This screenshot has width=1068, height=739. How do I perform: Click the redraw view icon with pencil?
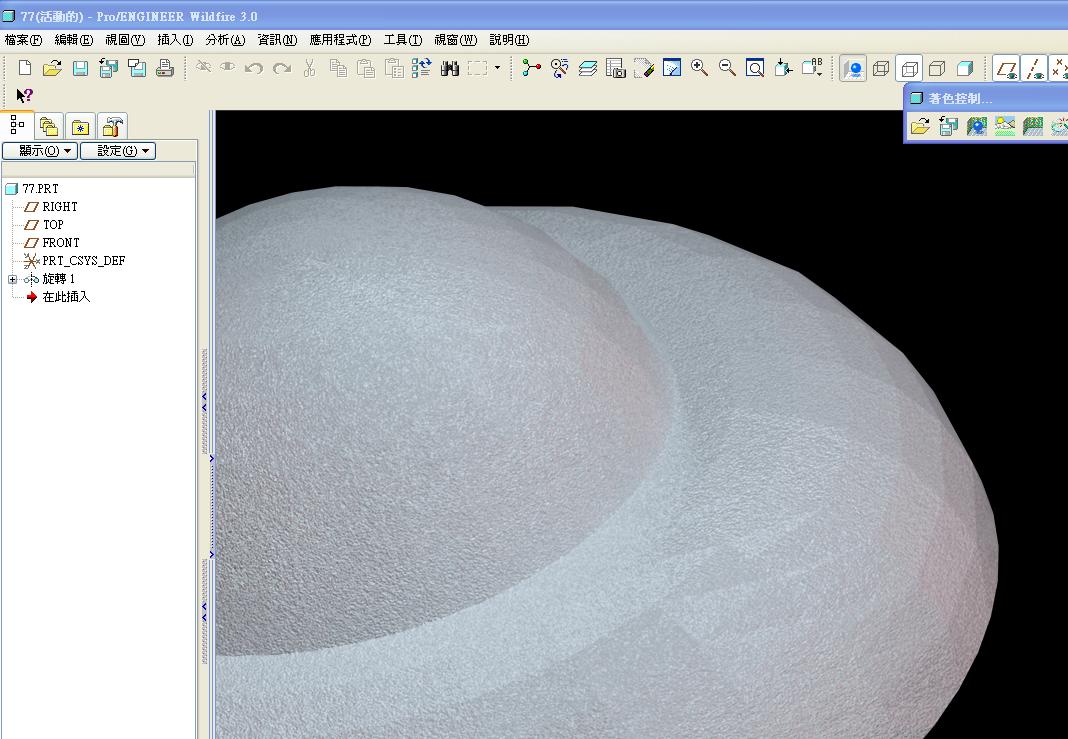point(644,68)
